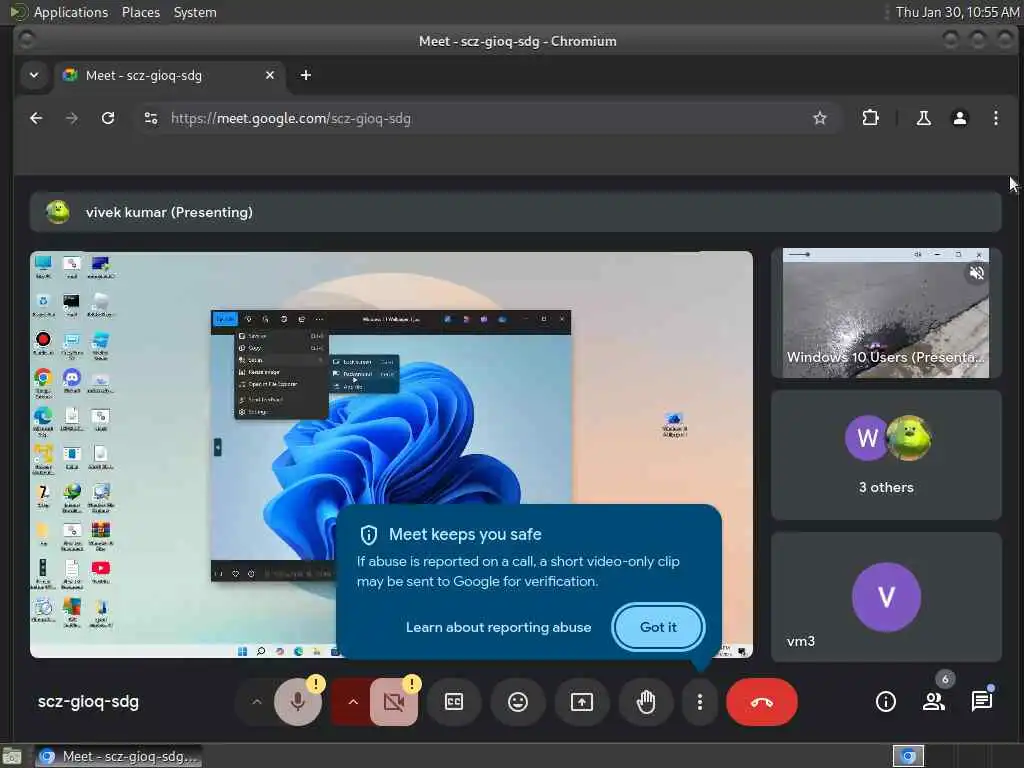The width and height of the screenshot is (1024, 768).
Task: Open the Places menu
Action: (x=140, y=12)
